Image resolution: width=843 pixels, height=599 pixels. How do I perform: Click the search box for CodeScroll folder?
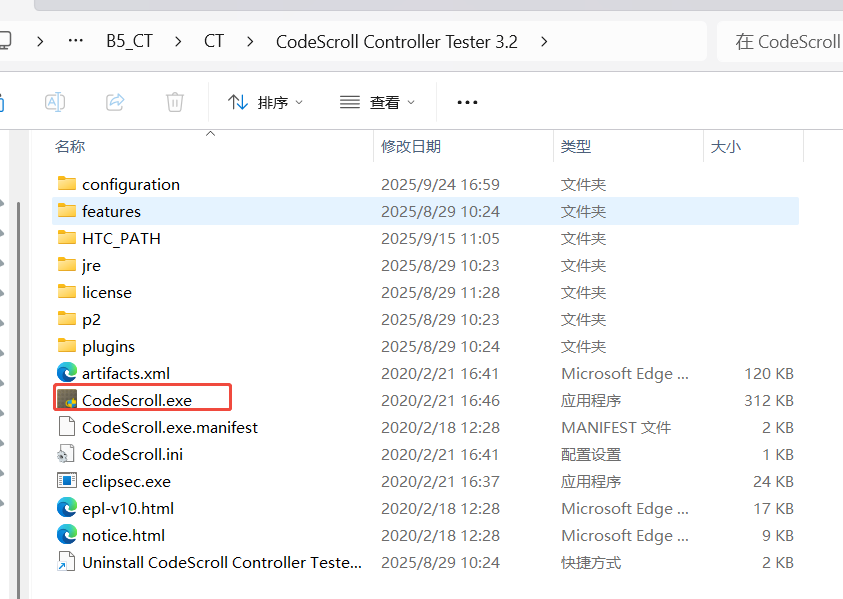785,41
